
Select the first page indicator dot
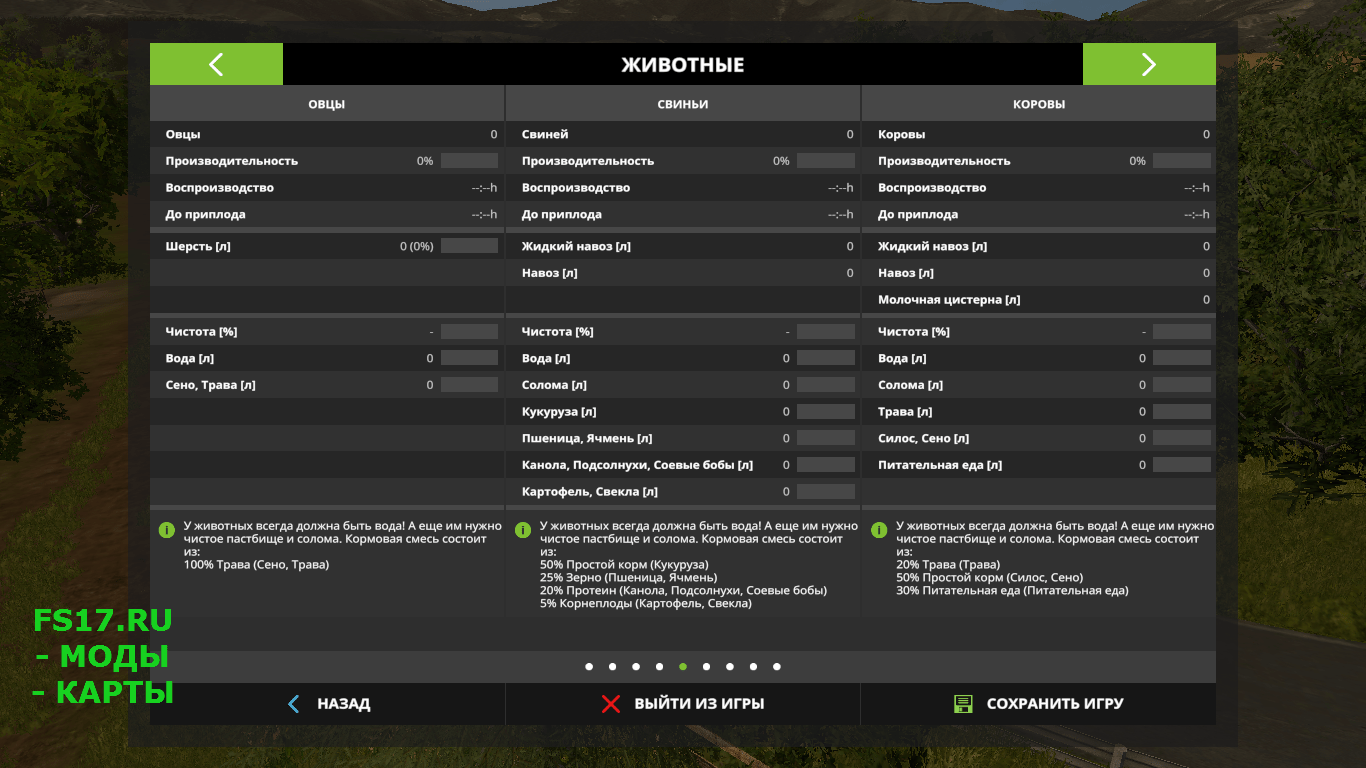[x=589, y=667]
